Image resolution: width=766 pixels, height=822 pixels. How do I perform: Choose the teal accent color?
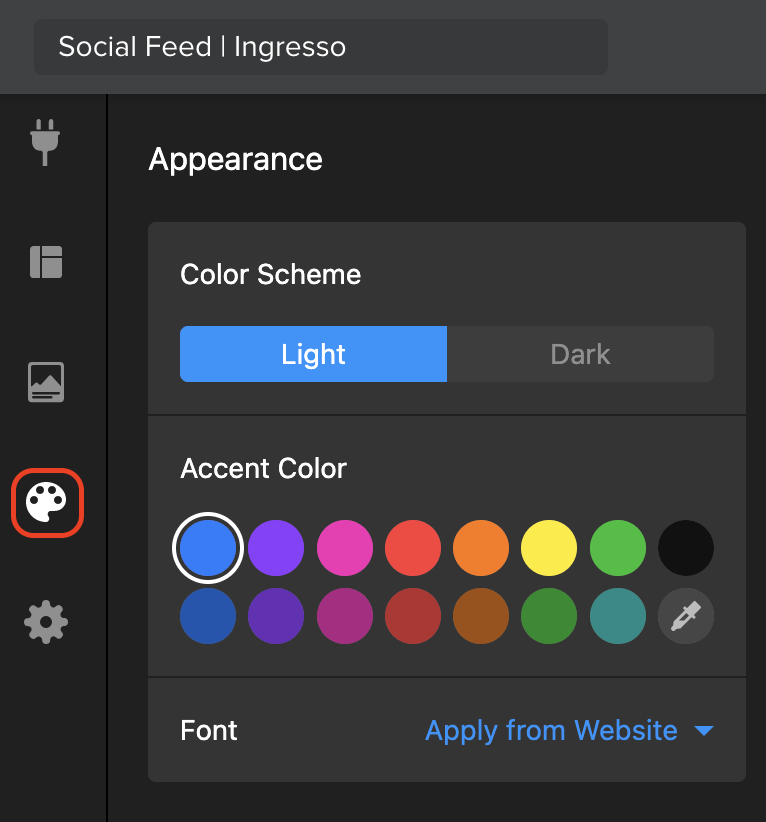coord(618,616)
